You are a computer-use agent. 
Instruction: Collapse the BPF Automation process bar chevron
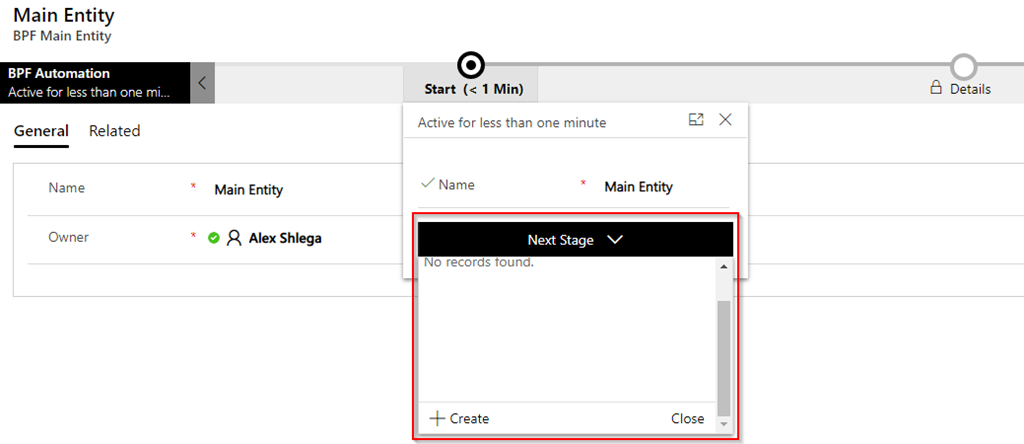click(x=202, y=83)
